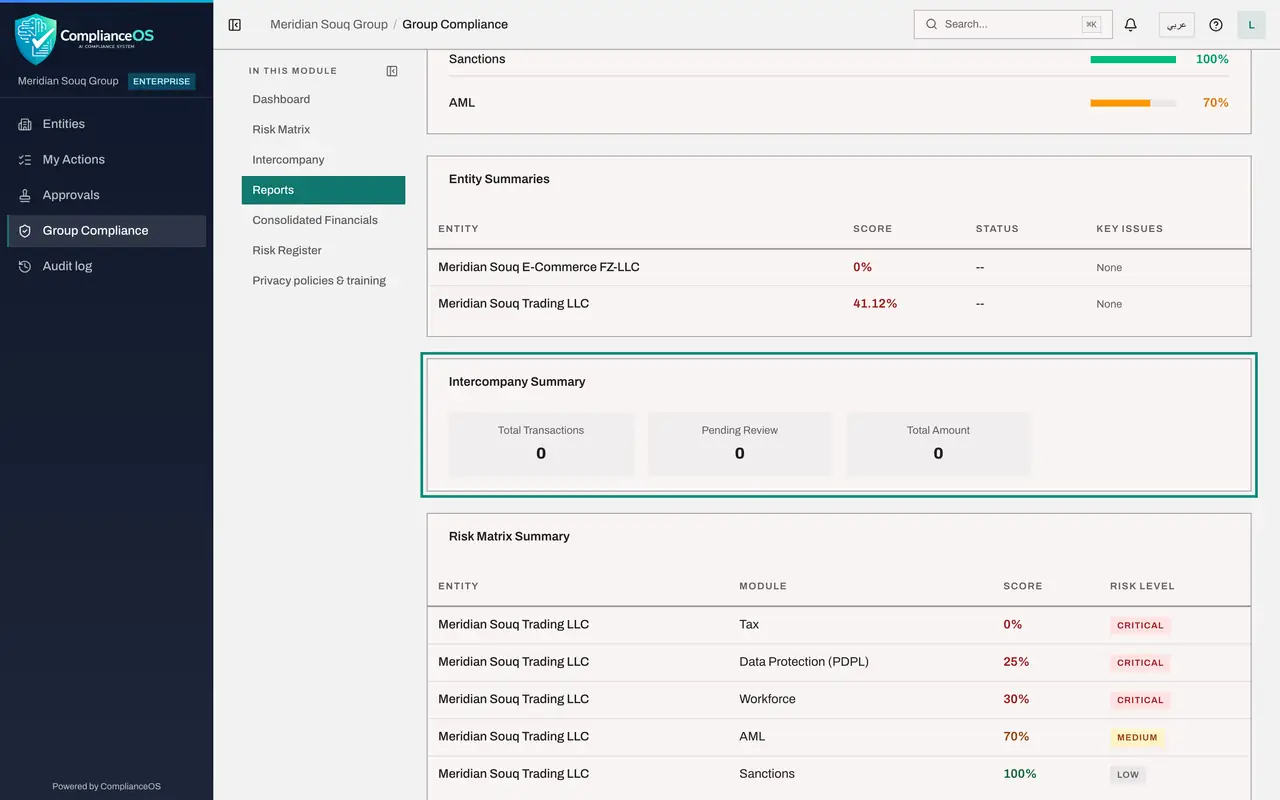Click the search magnifier icon
Viewport: 1280px width, 800px height.
(x=931, y=24)
